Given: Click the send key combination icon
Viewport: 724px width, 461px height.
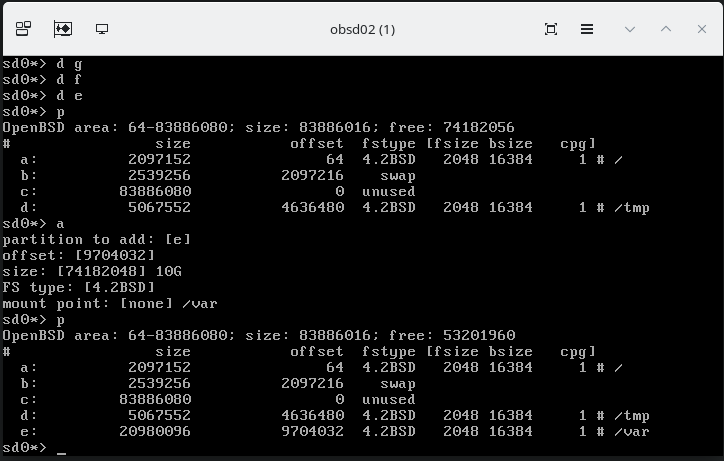Looking at the screenshot, I should [62, 29].
